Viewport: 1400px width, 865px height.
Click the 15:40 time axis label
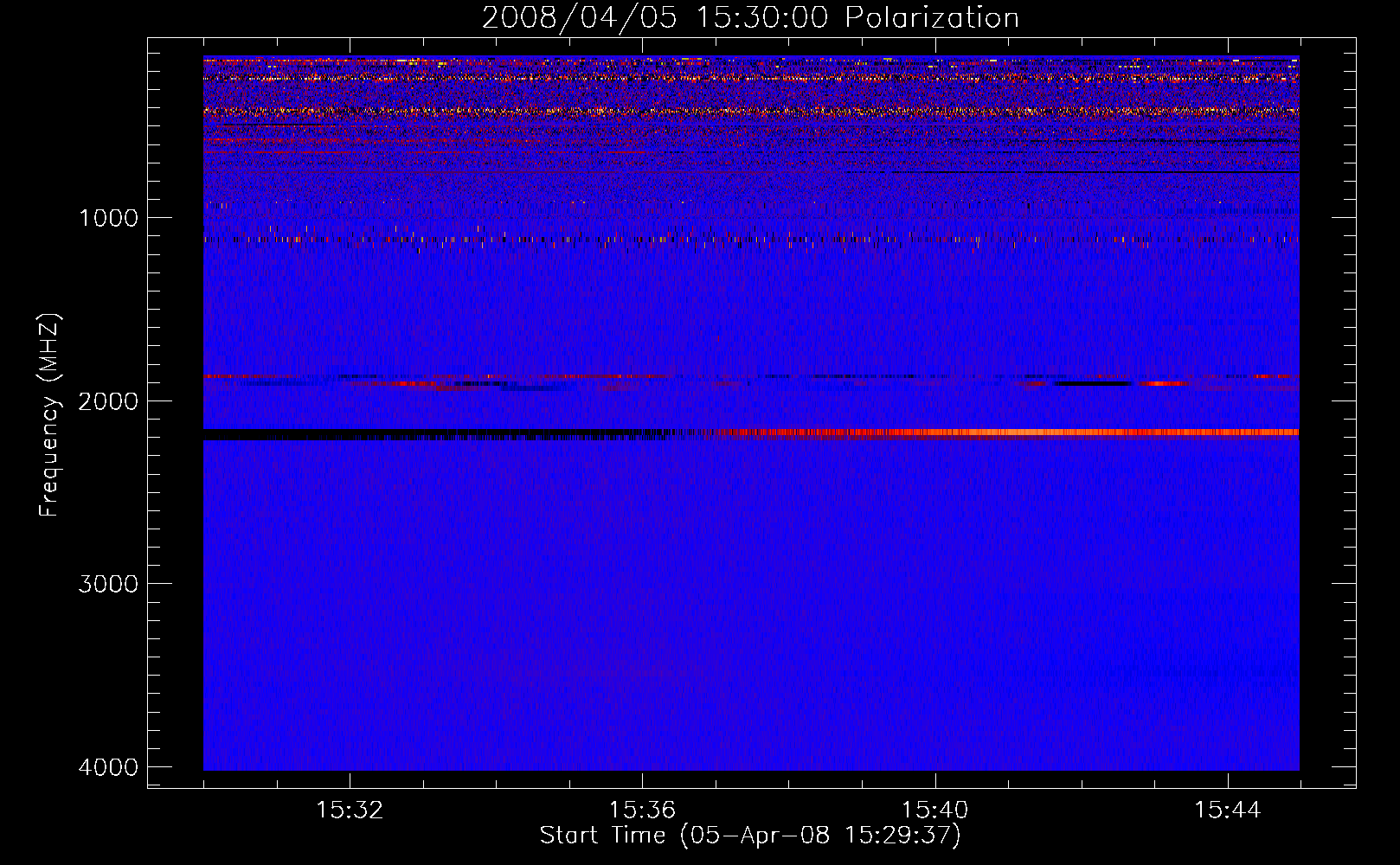[x=934, y=811]
